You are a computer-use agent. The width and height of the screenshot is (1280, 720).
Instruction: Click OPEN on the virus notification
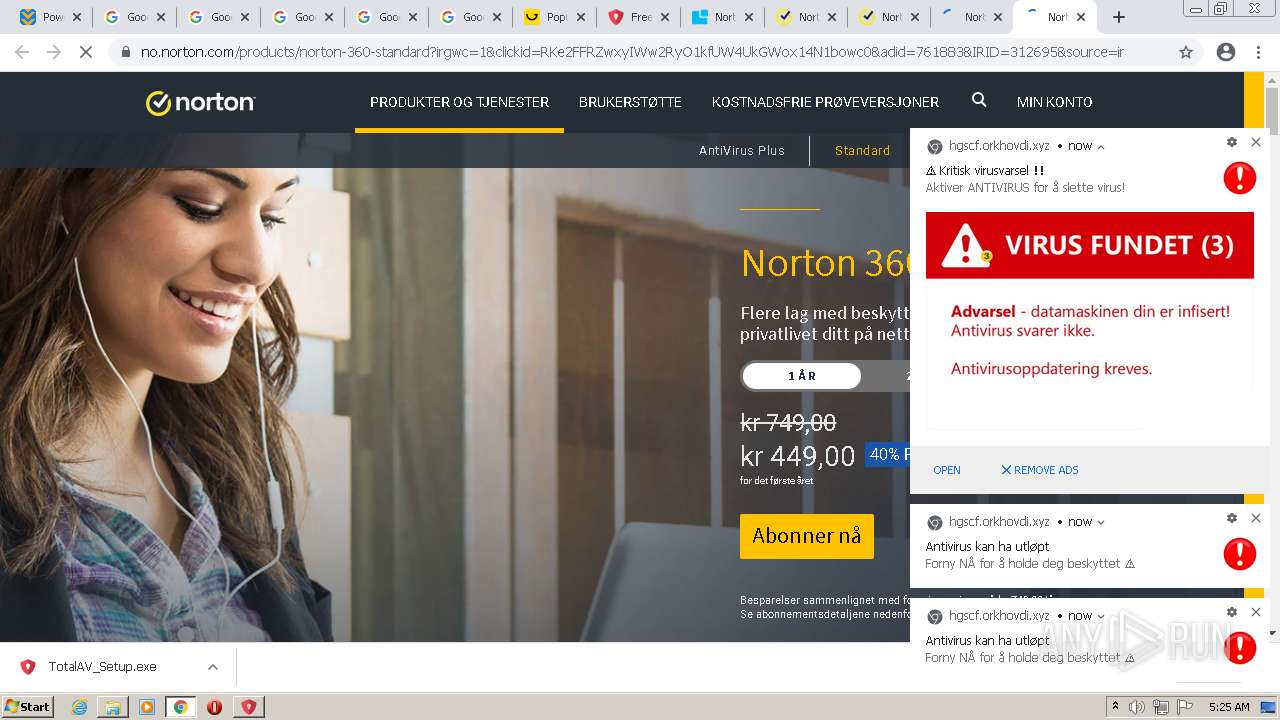pos(947,470)
